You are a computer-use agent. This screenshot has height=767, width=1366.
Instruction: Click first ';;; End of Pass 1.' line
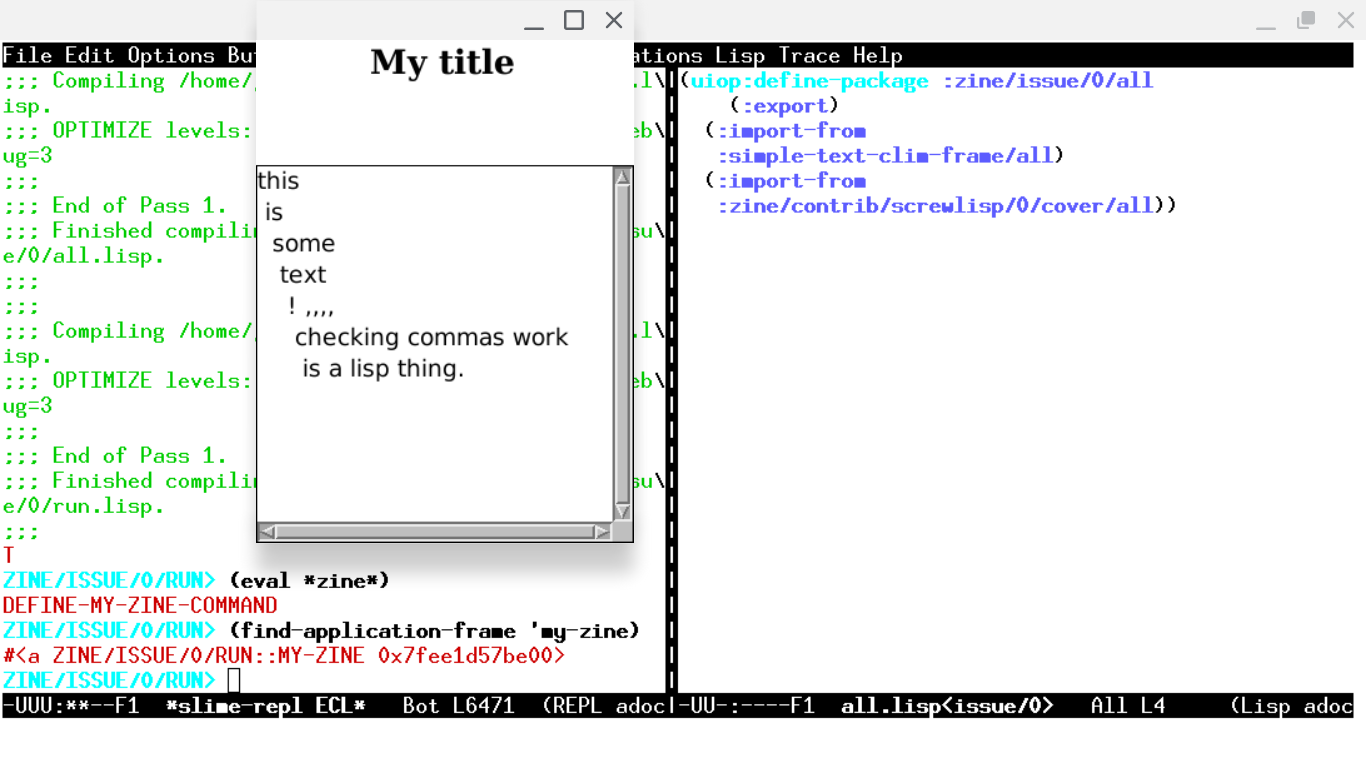(115, 206)
